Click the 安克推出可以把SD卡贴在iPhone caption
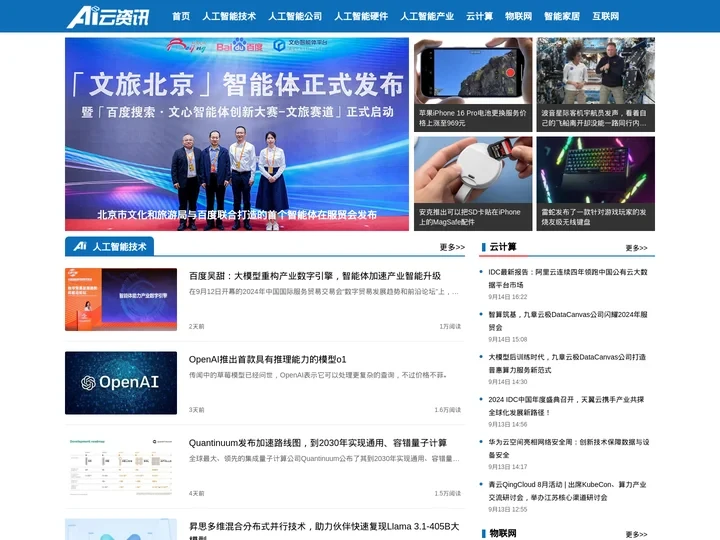 coord(470,217)
